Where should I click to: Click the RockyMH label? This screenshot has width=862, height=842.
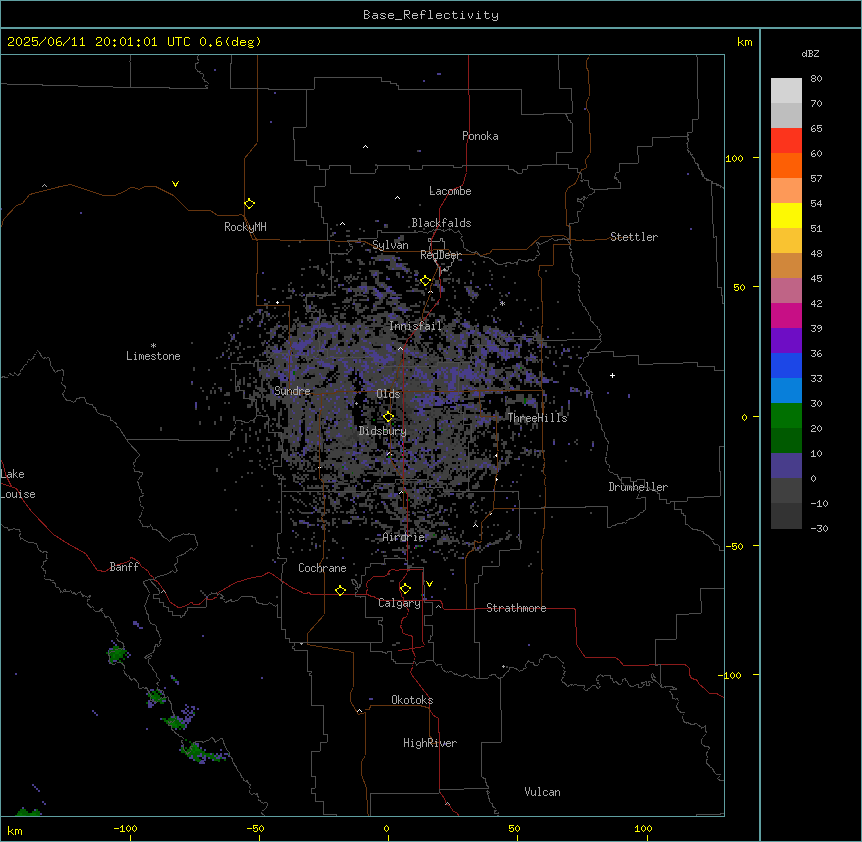245,227
